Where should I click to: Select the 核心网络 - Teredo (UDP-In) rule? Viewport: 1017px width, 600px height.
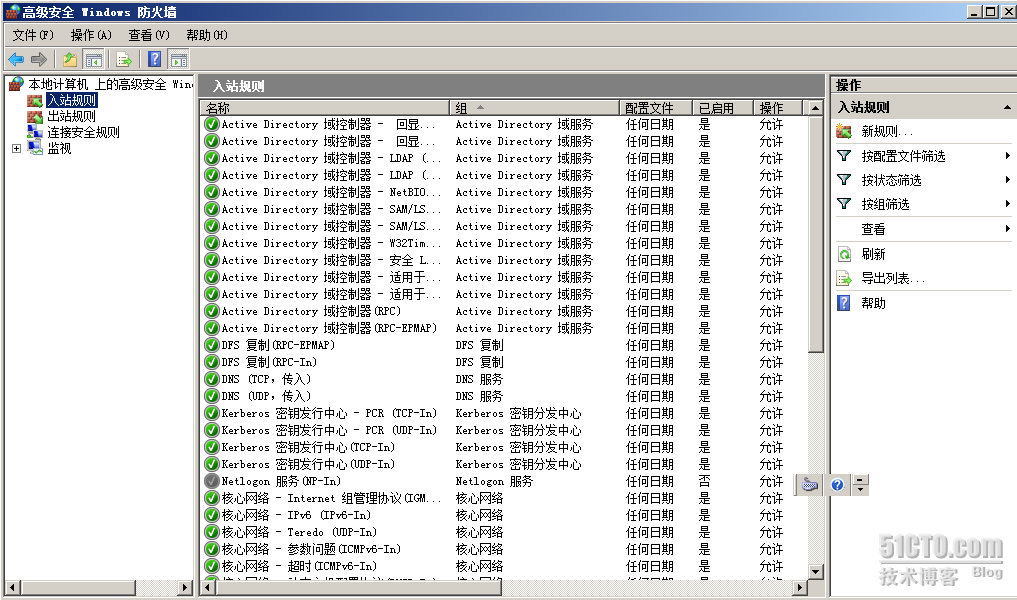[x=299, y=532]
